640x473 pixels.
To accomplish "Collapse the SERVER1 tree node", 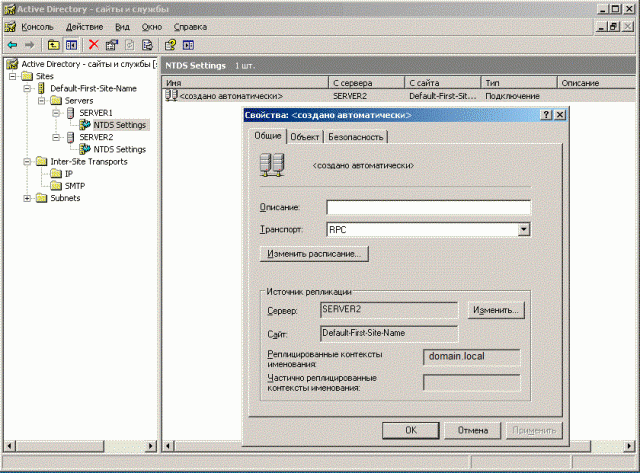I will click(56, 113).
